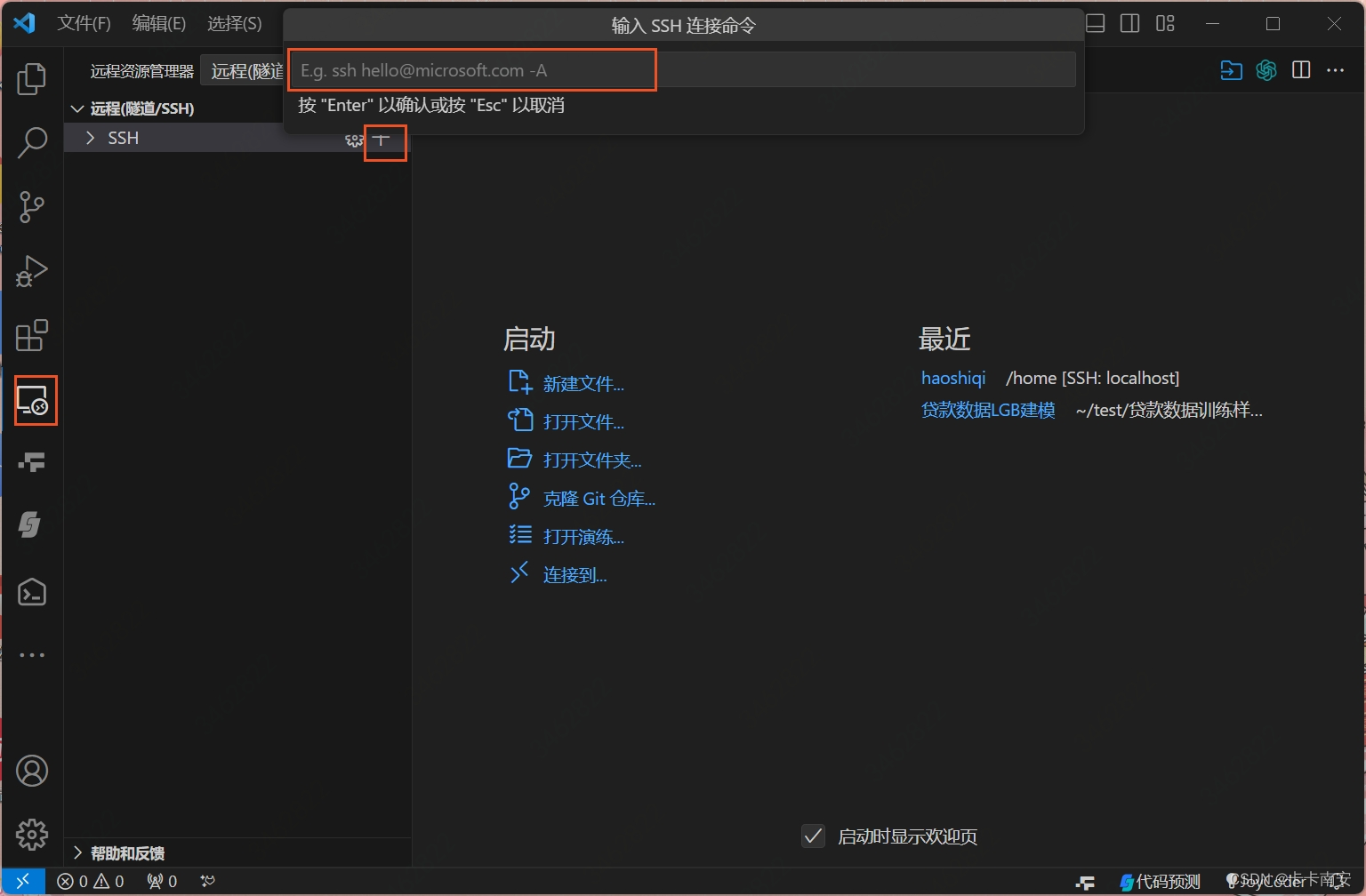
Task: Open the 编辑(E) menu
Action: [x=158, y=23]
